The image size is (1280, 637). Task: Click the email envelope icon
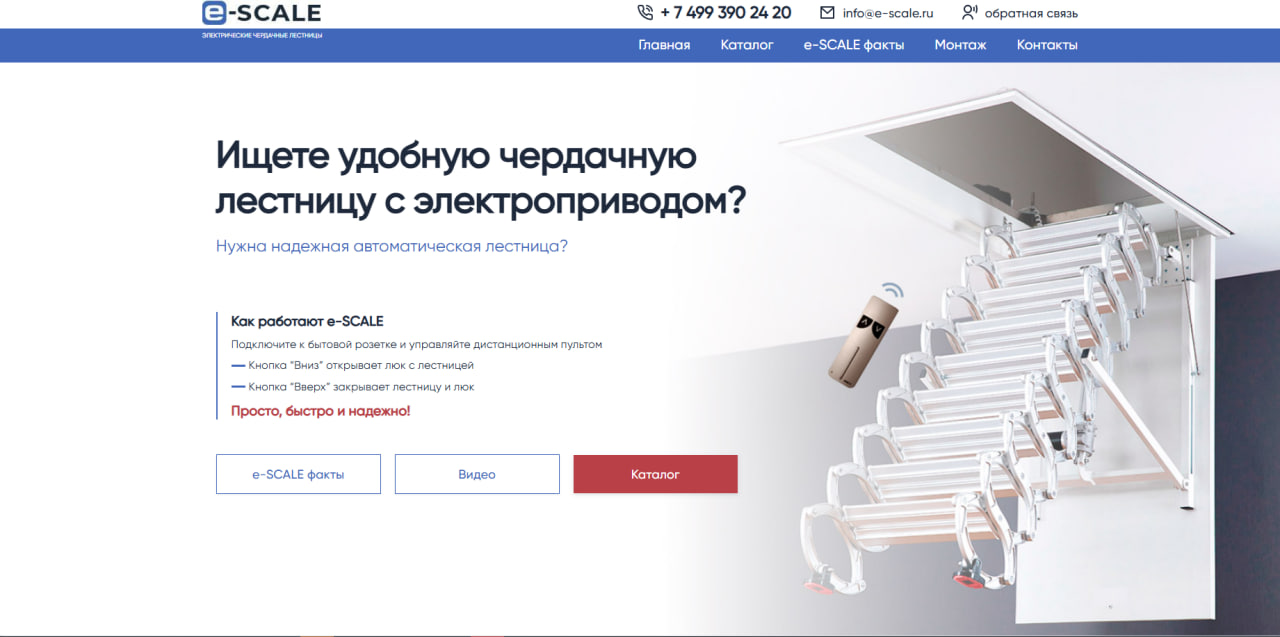coord(827,13)
